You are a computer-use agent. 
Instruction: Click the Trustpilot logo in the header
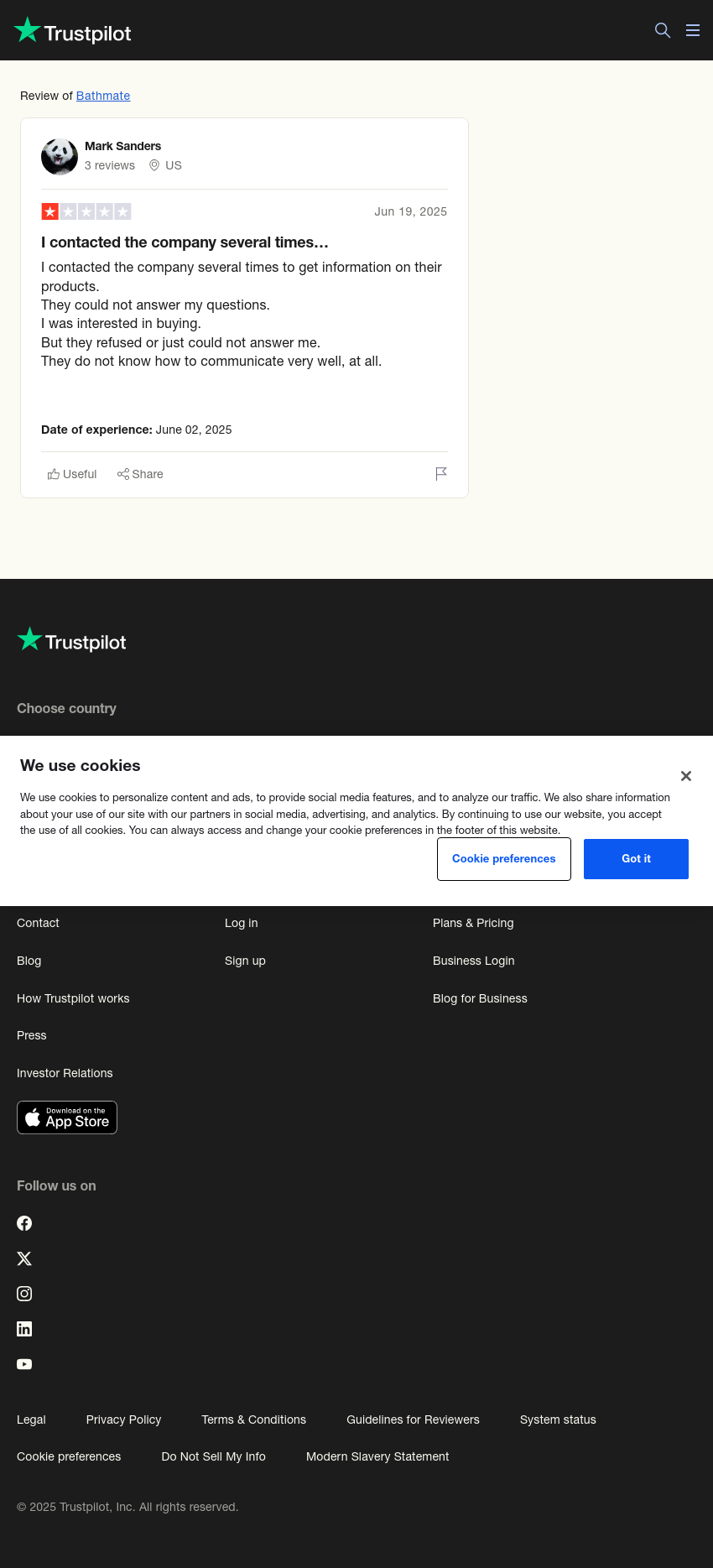pos(73,31)
